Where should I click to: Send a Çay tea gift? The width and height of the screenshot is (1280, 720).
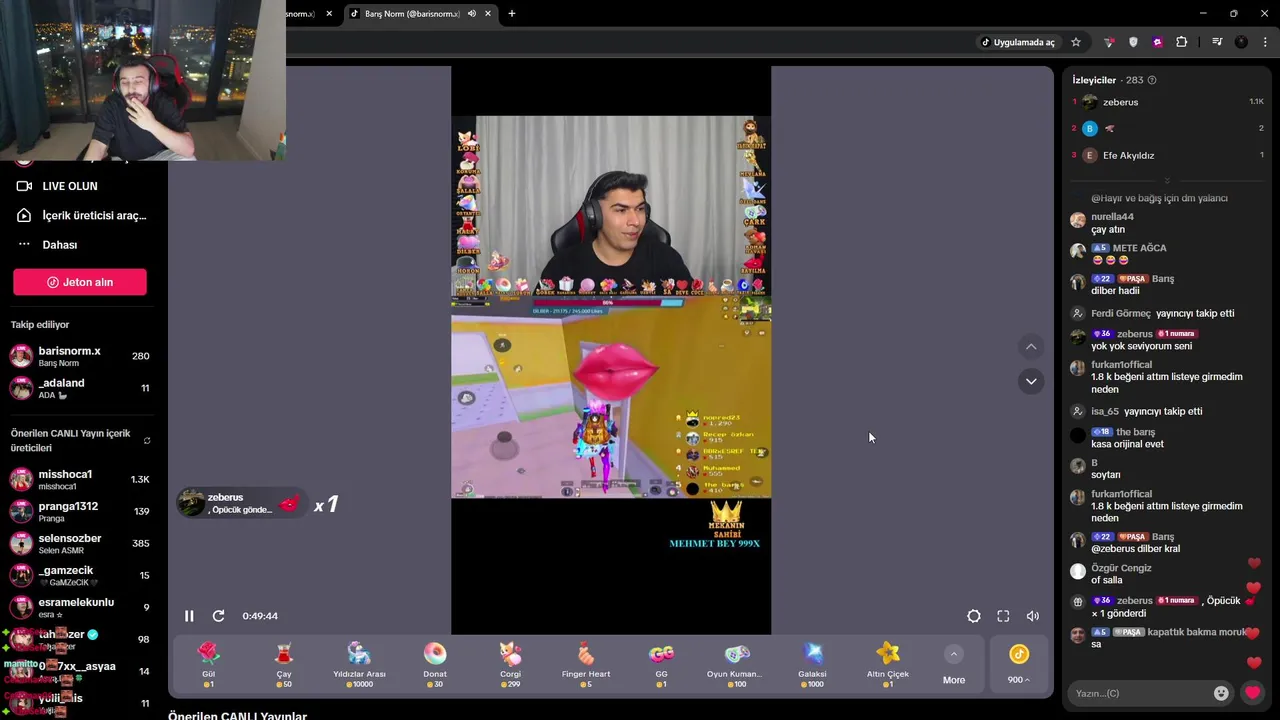(284, 665)
